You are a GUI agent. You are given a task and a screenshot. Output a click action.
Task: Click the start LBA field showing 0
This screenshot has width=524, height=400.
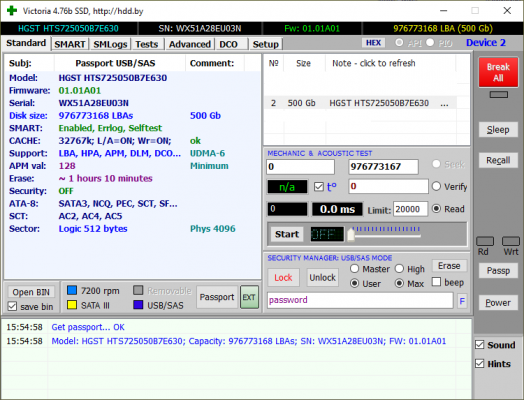click(x=300, y=167)
